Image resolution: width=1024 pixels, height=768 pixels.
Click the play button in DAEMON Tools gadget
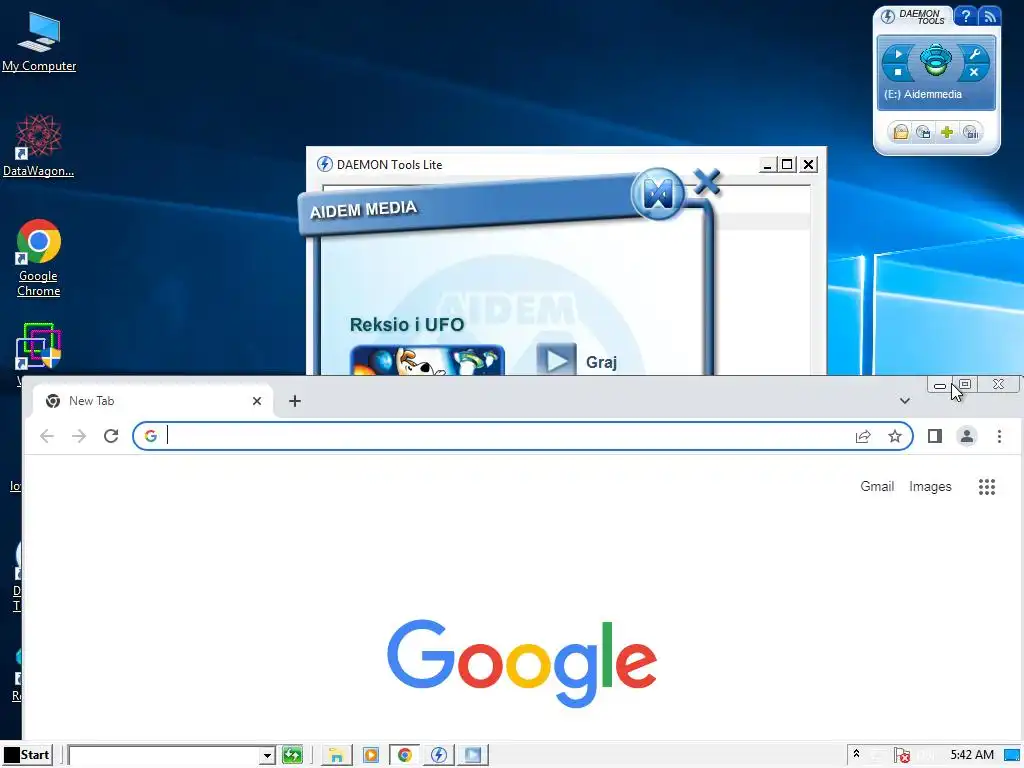898,54
